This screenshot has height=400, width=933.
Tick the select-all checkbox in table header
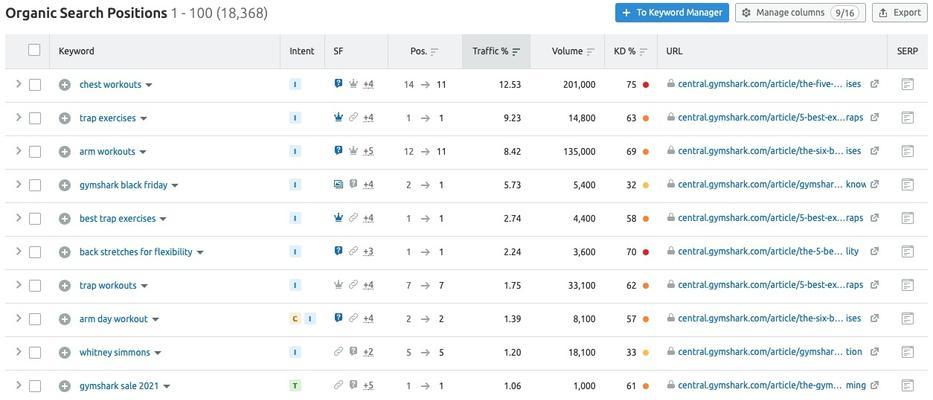35,50
